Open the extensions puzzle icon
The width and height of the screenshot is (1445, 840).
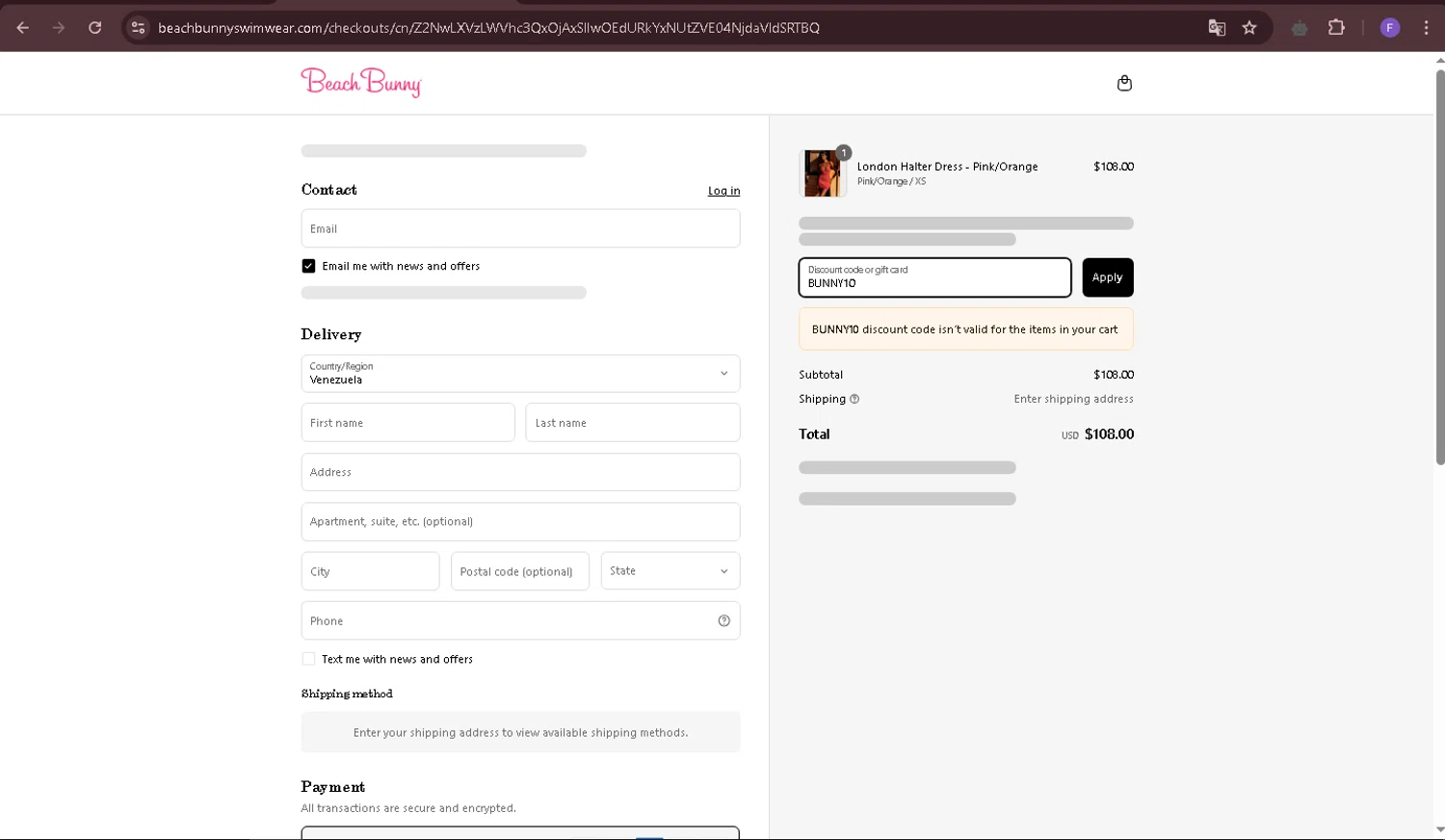point(1336,28)
